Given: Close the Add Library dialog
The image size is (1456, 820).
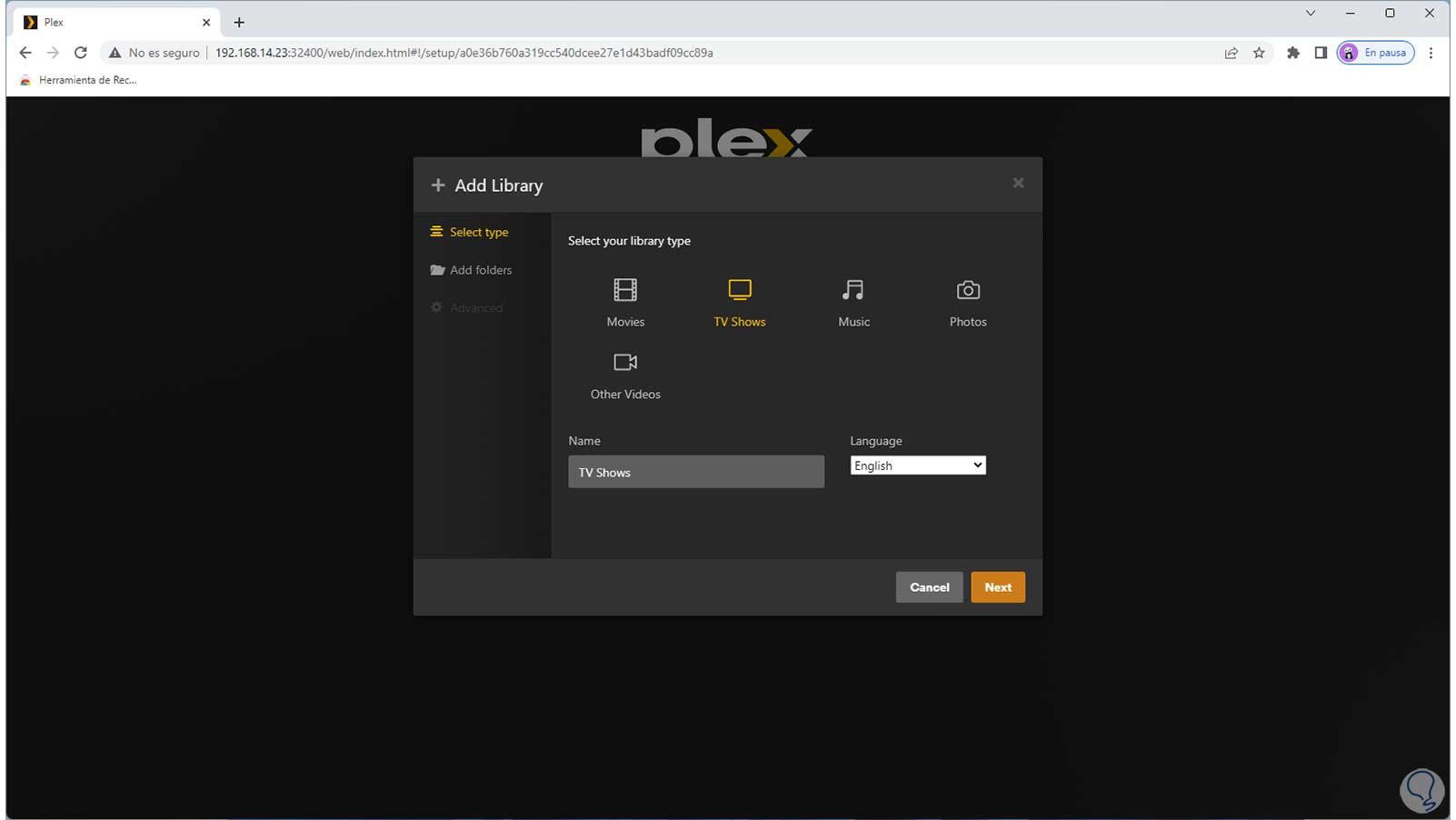Looking at the screenshot, I should 1018,183.
